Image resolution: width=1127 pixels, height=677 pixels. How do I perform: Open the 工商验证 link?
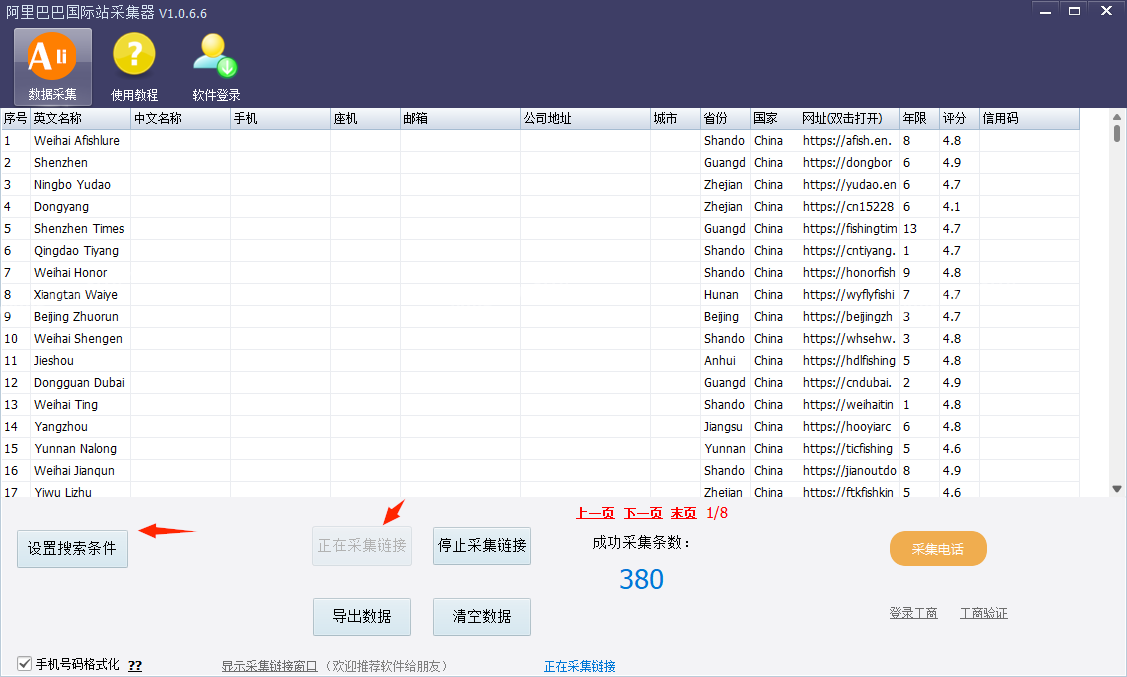[984, 613]
